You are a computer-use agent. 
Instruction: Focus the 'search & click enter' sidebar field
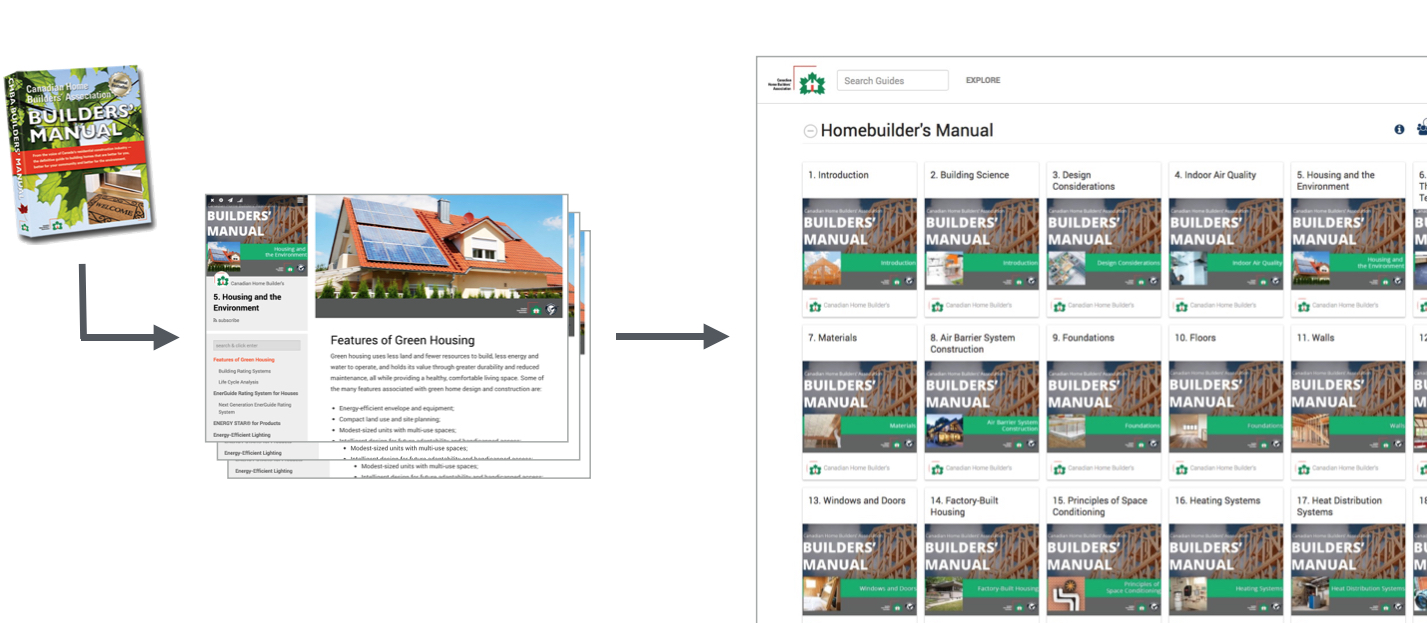257,345
